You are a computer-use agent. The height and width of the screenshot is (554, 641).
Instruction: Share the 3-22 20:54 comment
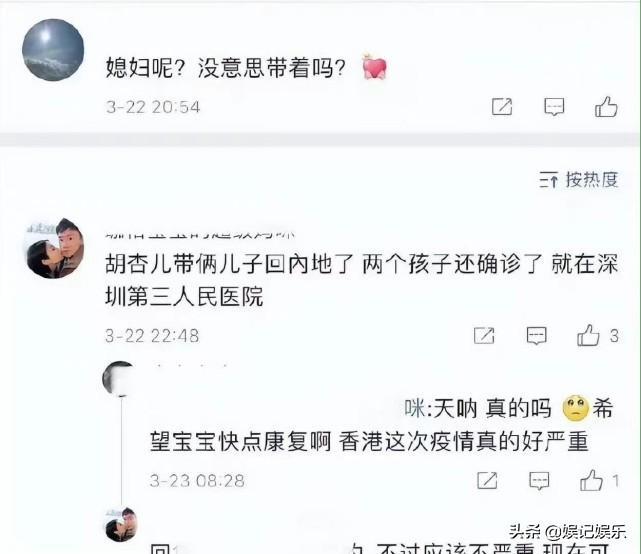tap(502, 107)
